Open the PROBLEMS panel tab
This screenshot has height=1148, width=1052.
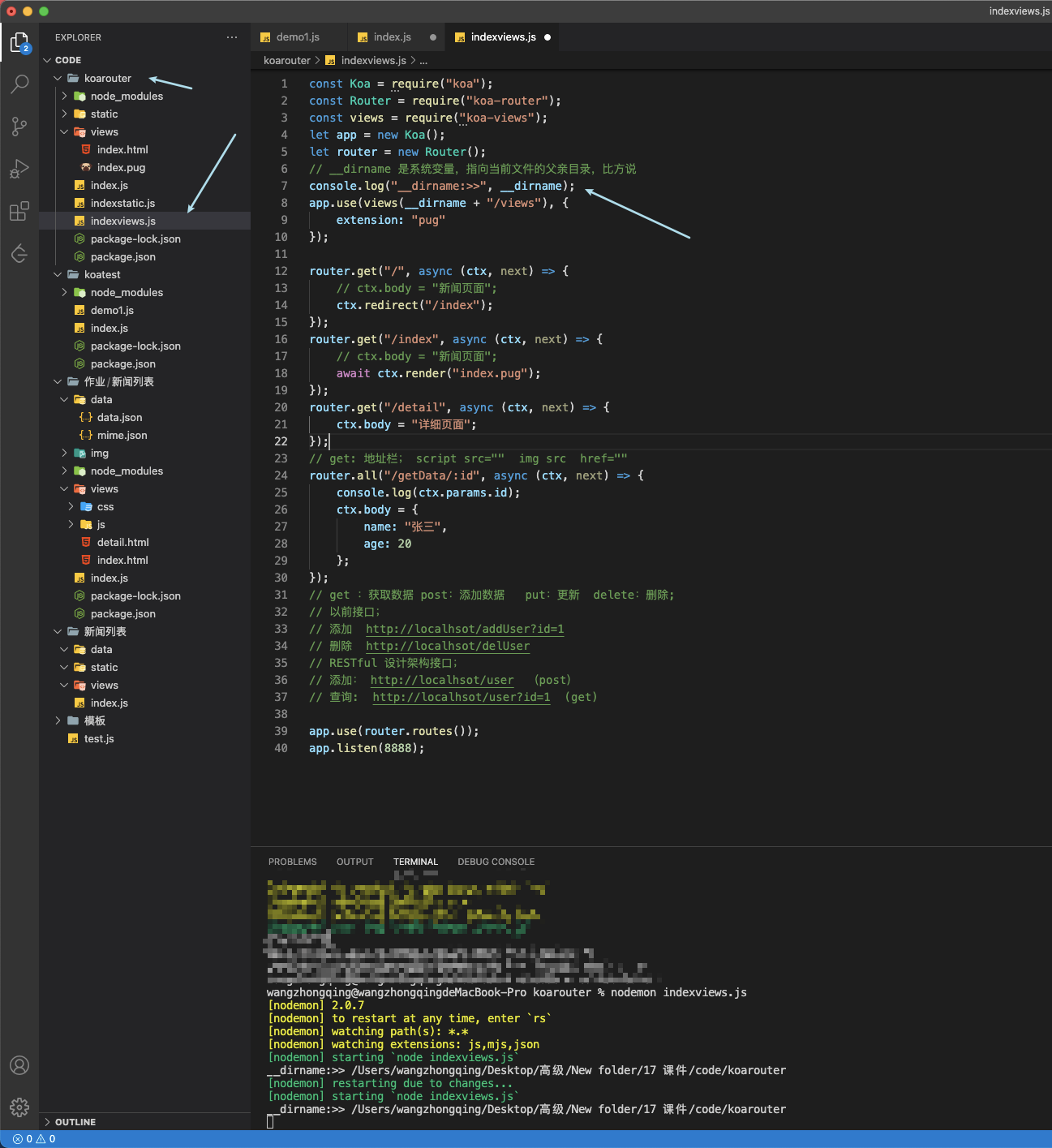tap(293, 862)
